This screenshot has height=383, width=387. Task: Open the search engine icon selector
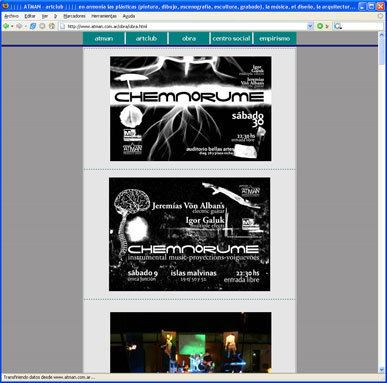pyautogui.click(x=338, y=26)
